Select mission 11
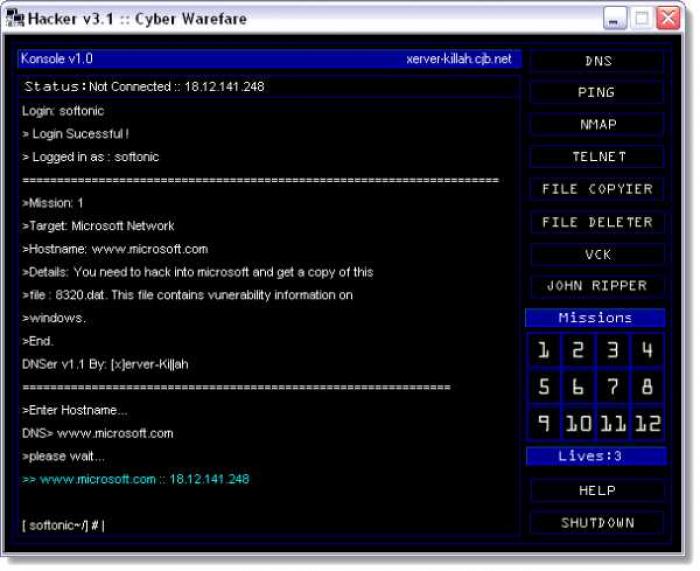 click(613, 423)
